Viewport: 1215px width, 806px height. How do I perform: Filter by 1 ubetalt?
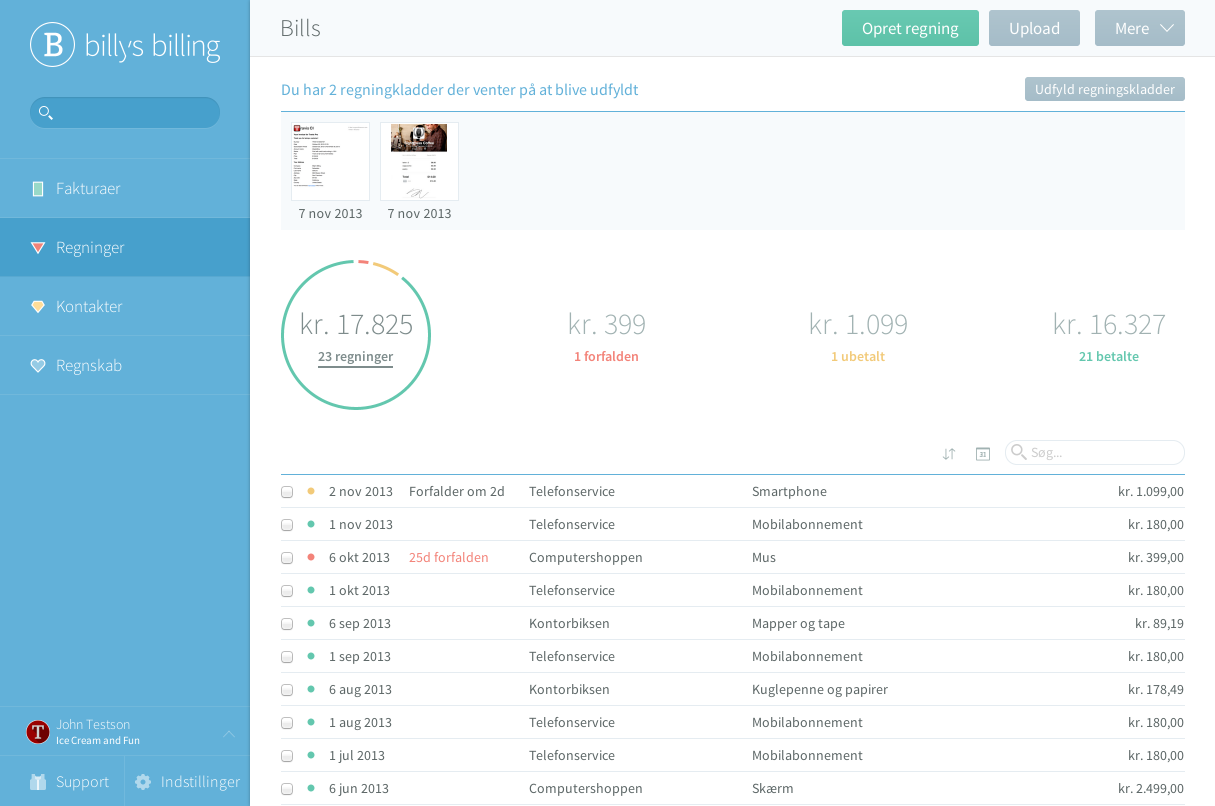point(858,357)
